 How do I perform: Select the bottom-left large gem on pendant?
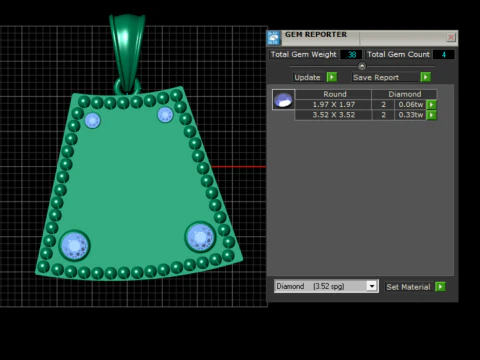(74, 246)
